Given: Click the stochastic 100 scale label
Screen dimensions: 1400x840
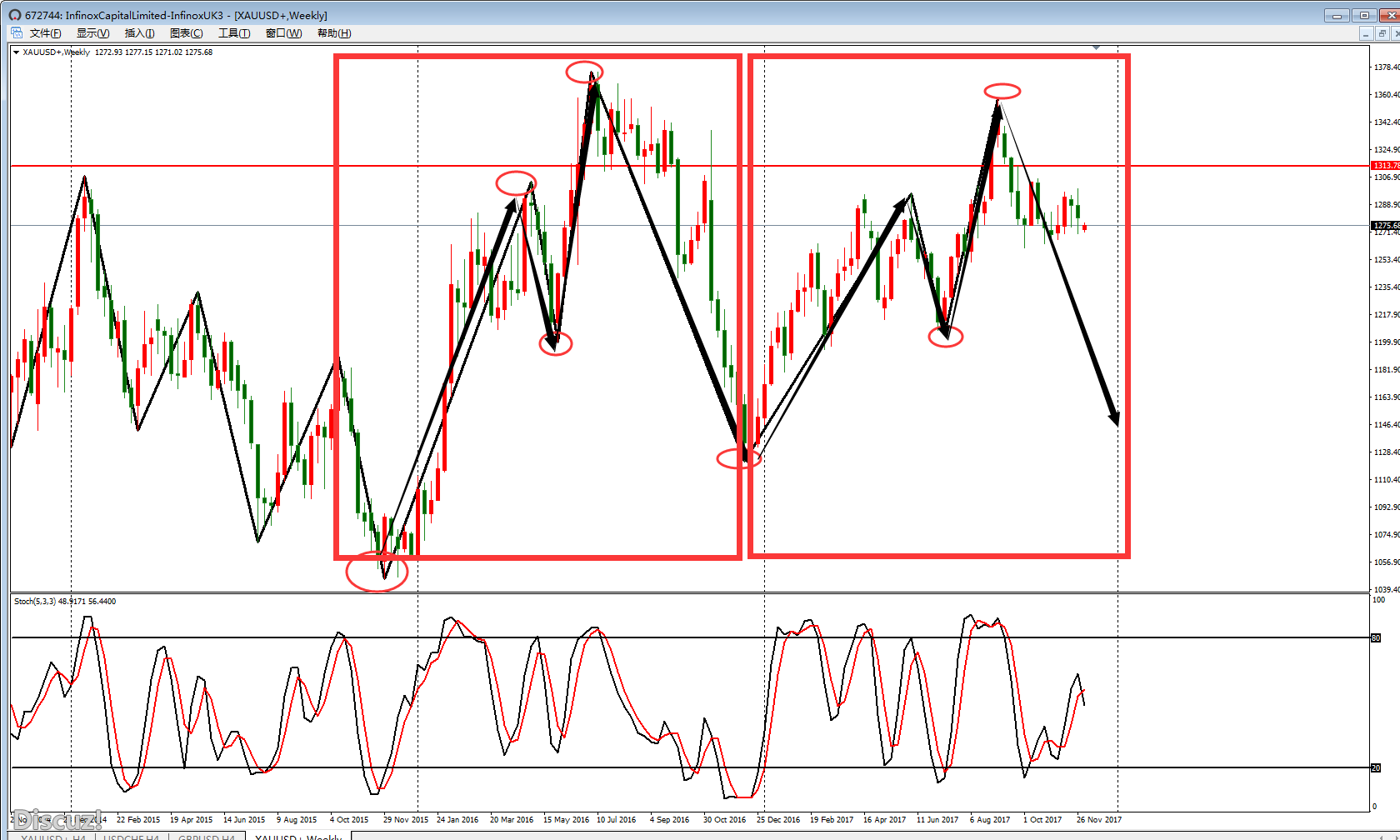Looking at the screenshot, I should coord(1378,600).
